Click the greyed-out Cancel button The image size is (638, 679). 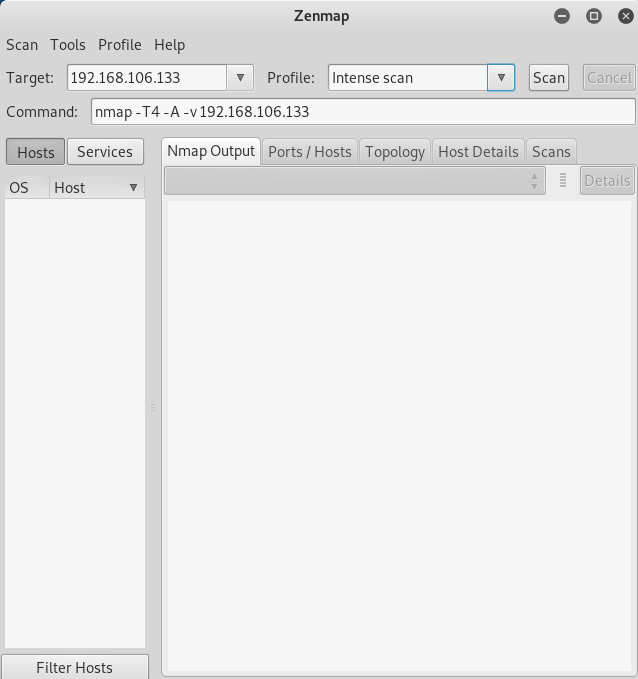point(609,78)
